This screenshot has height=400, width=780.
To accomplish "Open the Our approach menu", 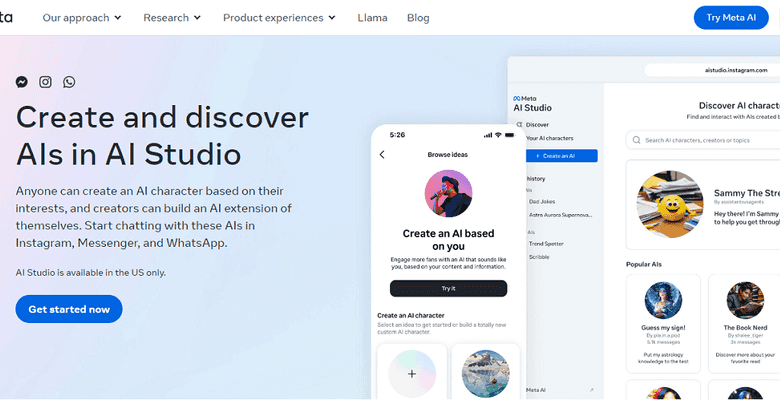I will tap(82, 18).
